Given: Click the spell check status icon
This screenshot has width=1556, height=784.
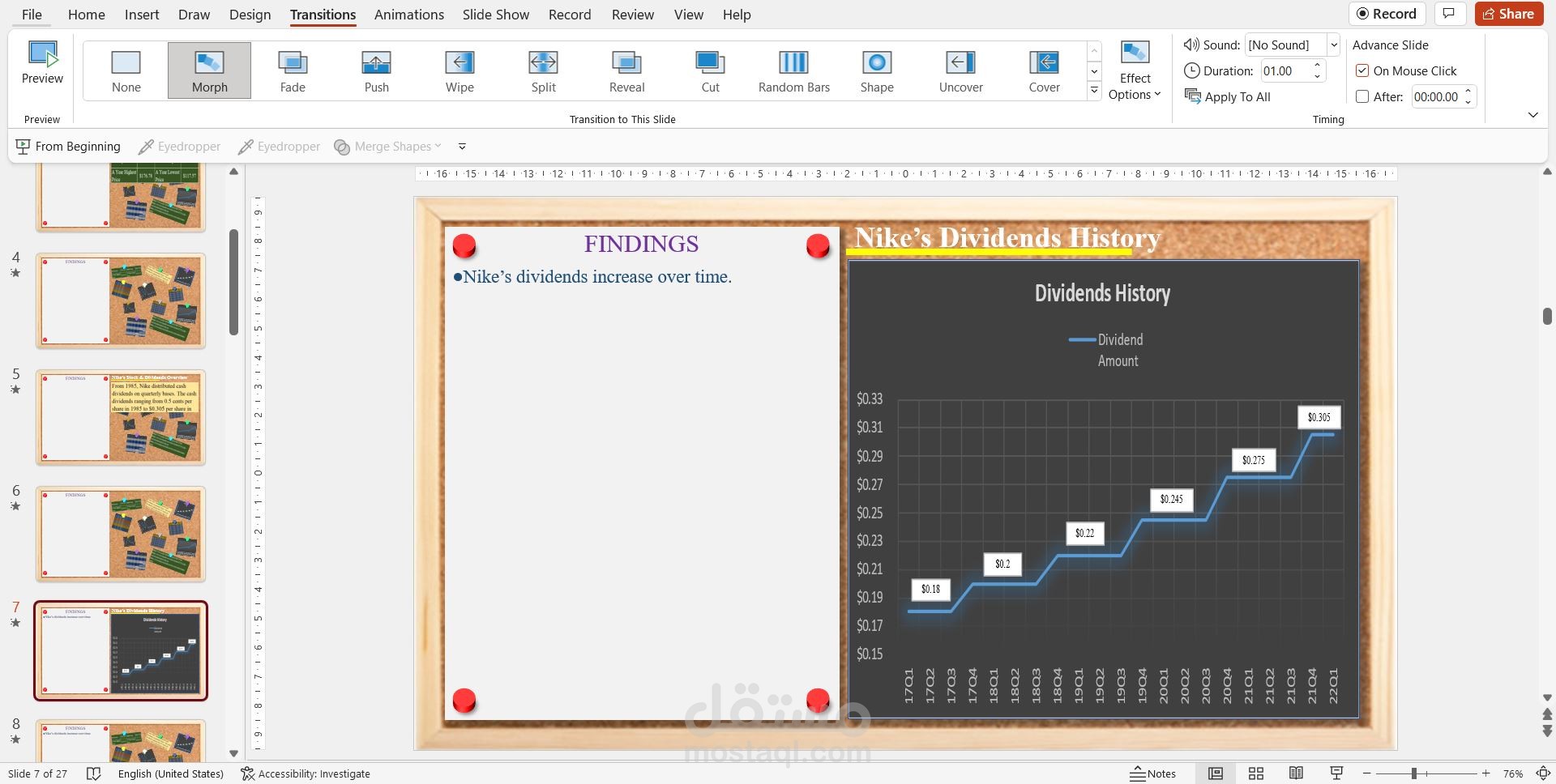Looking at the screenshot, I should pos(93,773).
